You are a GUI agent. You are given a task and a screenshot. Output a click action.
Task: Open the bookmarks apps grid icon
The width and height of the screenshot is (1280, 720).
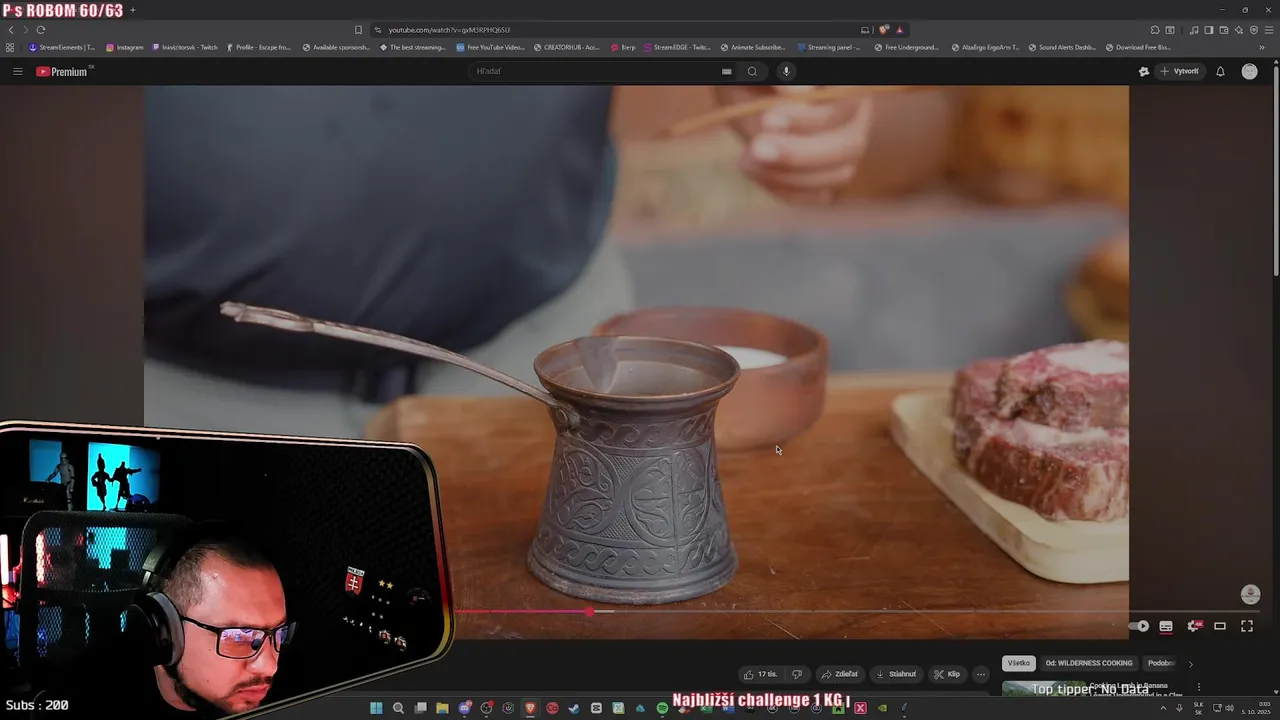click(10, 47)
